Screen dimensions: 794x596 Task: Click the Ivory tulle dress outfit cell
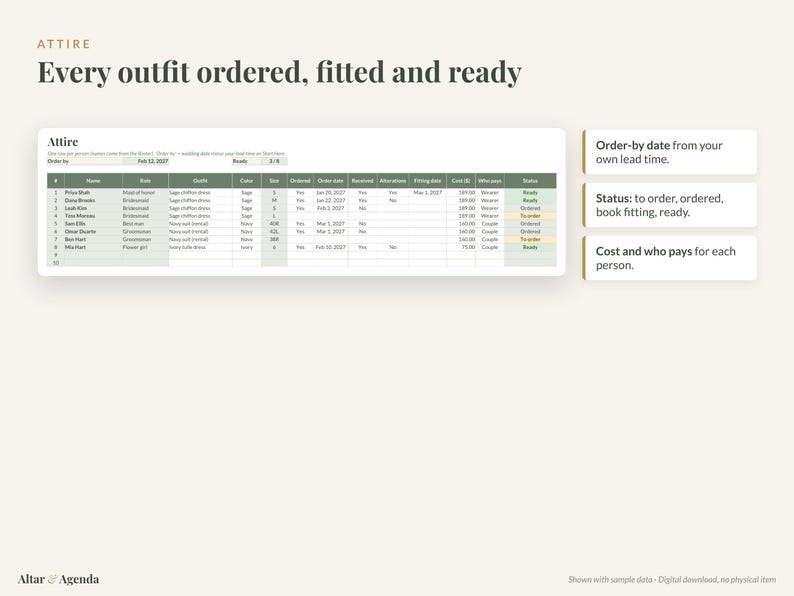[201, 247]
